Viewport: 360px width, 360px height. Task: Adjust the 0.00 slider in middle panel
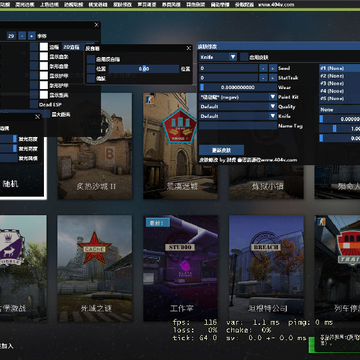coord(144,69)
